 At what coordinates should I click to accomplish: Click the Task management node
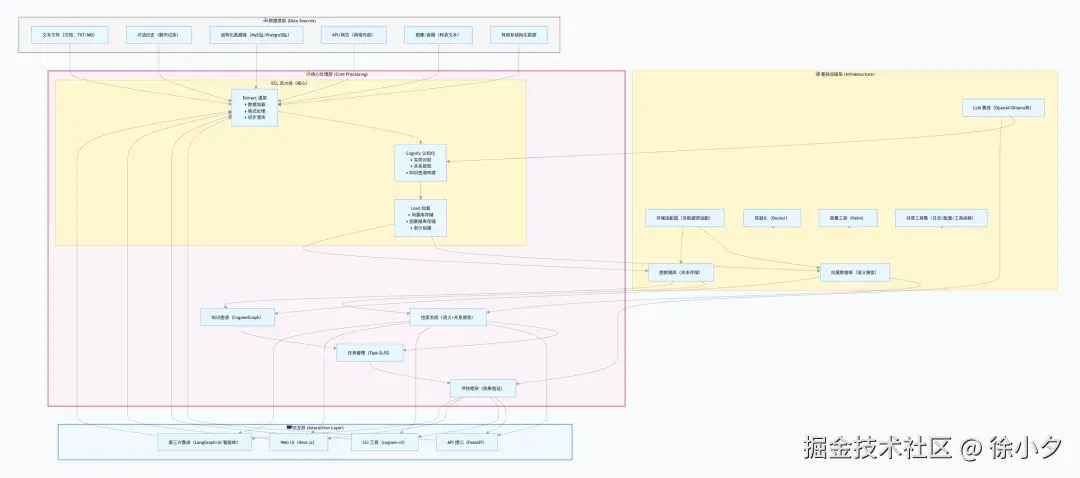pos(369,353)
